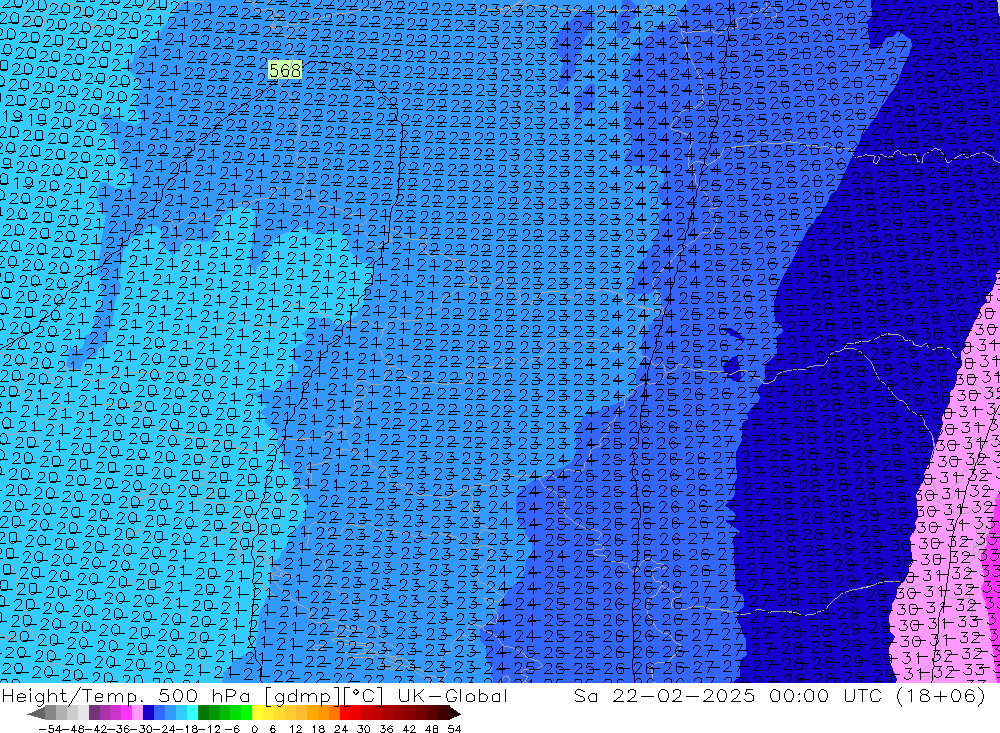Click the '(18+06)' forecast hour text
Image resolution: width=1000 pixels, height=733 pixels.
click(x=941, y=695)
